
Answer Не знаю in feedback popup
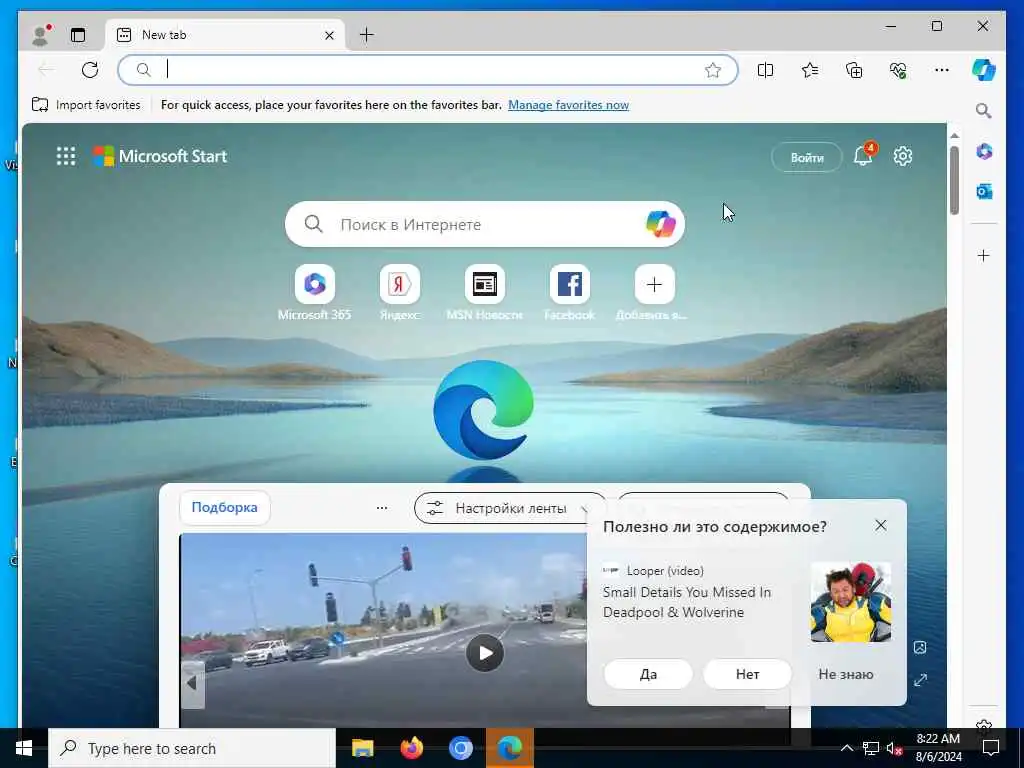pyautogui.click(x=846, y=674)
